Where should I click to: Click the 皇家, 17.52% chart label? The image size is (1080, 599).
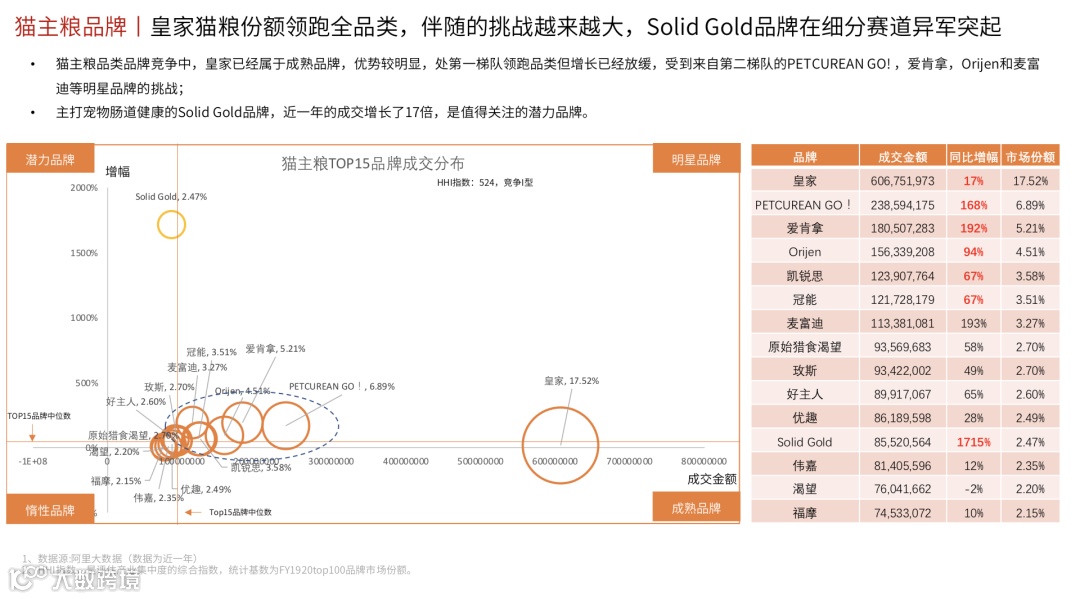click(572, 380)
